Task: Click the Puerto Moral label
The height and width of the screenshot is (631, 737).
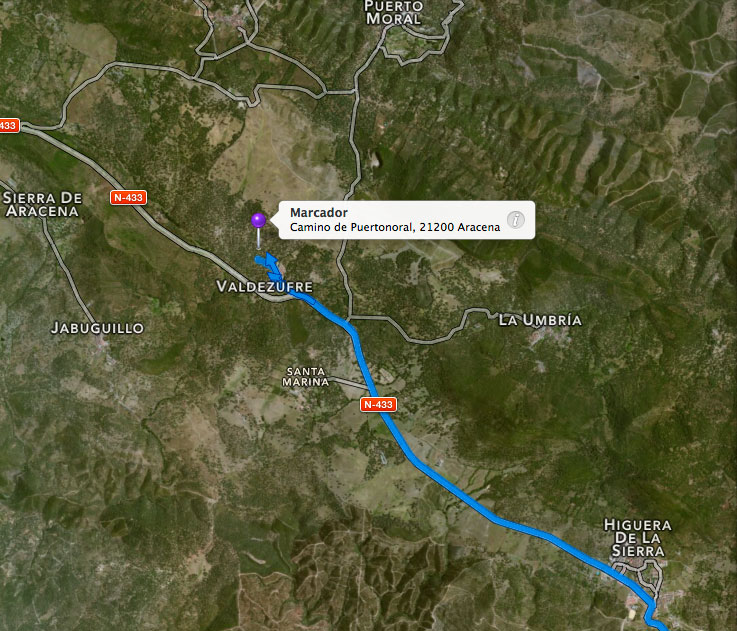Action: 393,13
